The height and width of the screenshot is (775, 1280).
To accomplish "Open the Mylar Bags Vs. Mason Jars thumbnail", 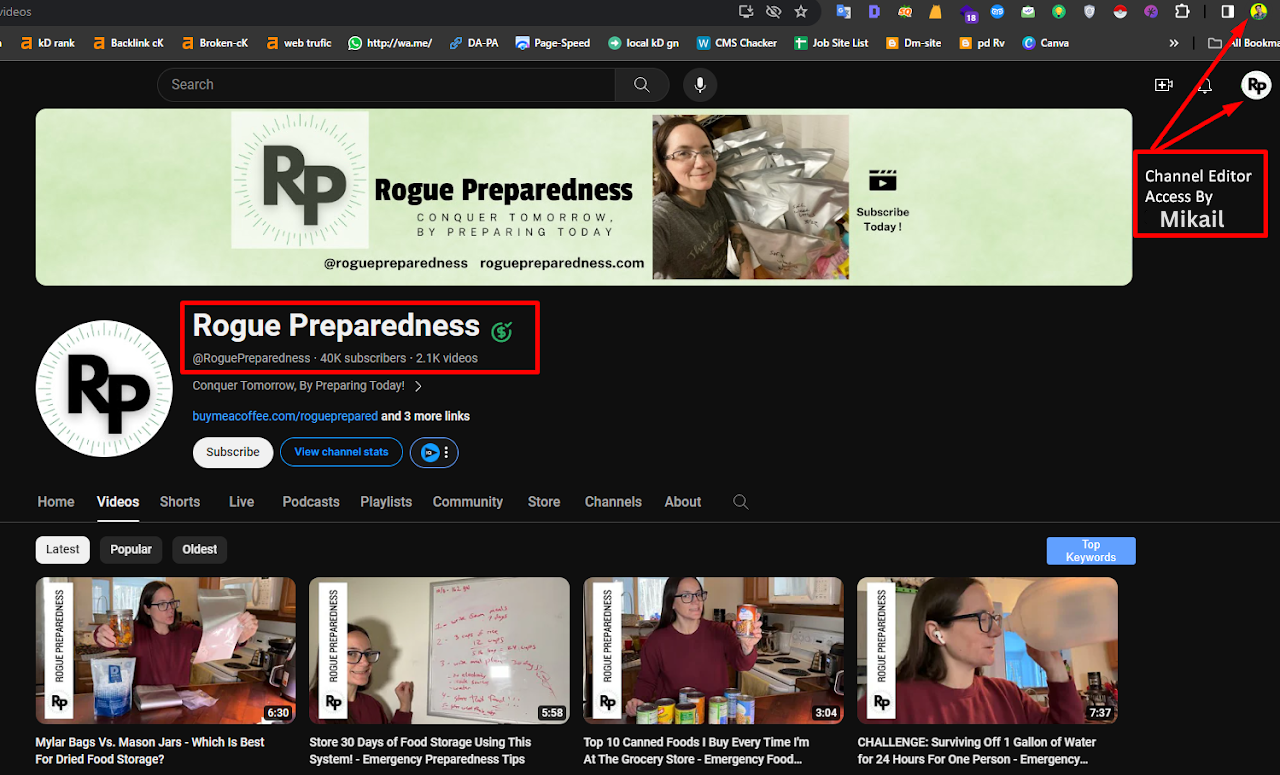I will pyautogui.click(x=166, y=650).
